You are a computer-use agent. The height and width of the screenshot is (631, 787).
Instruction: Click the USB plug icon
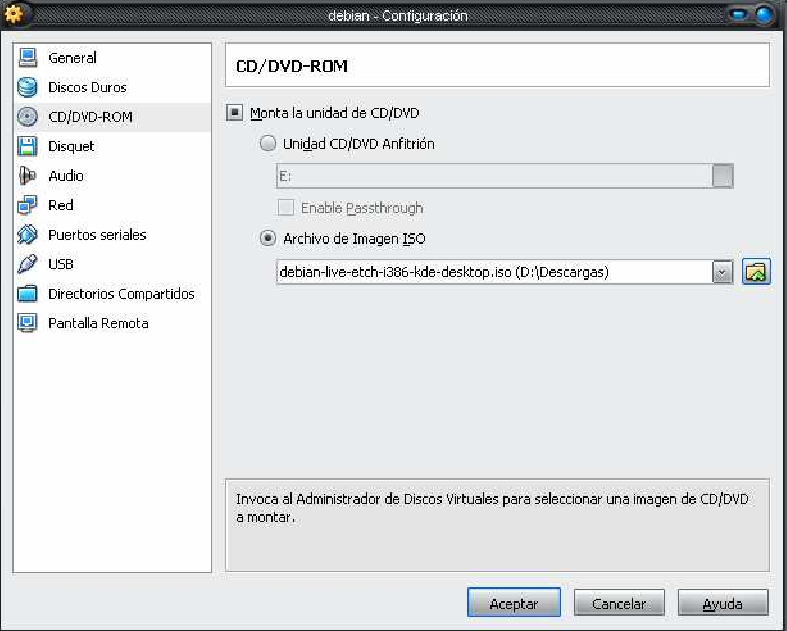pos(28,264)
